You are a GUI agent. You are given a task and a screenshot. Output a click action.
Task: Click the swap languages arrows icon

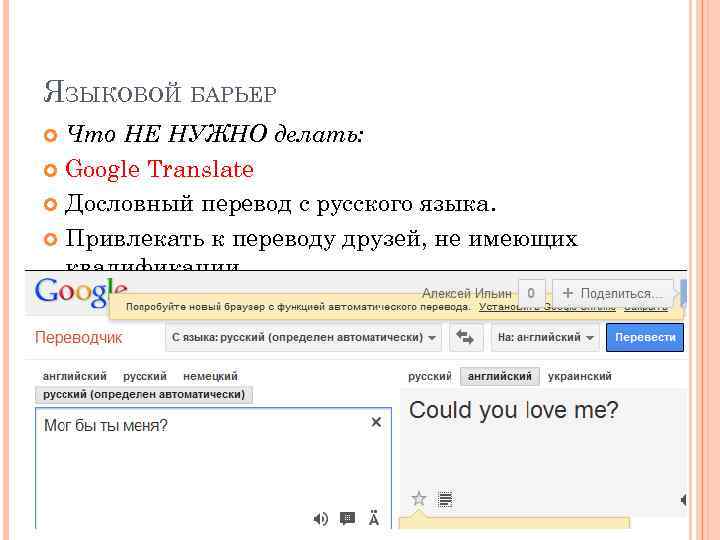coord(465,338)
